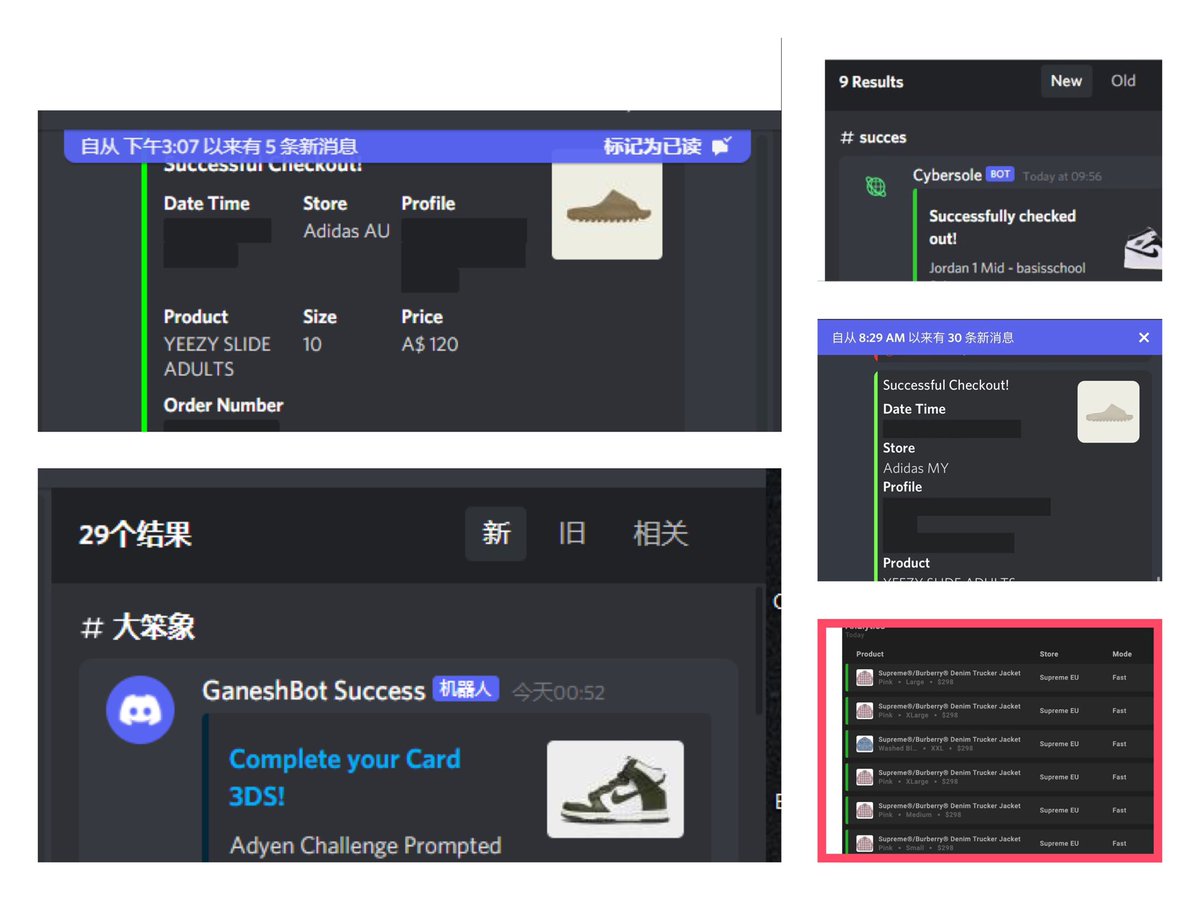Click the GaneshBot Success Discord avatar

point(140,709)
